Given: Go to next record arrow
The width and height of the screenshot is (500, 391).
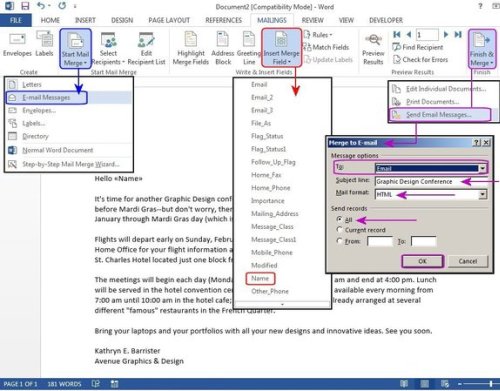Looking at the screenshot, I should [x=446, y=34].
